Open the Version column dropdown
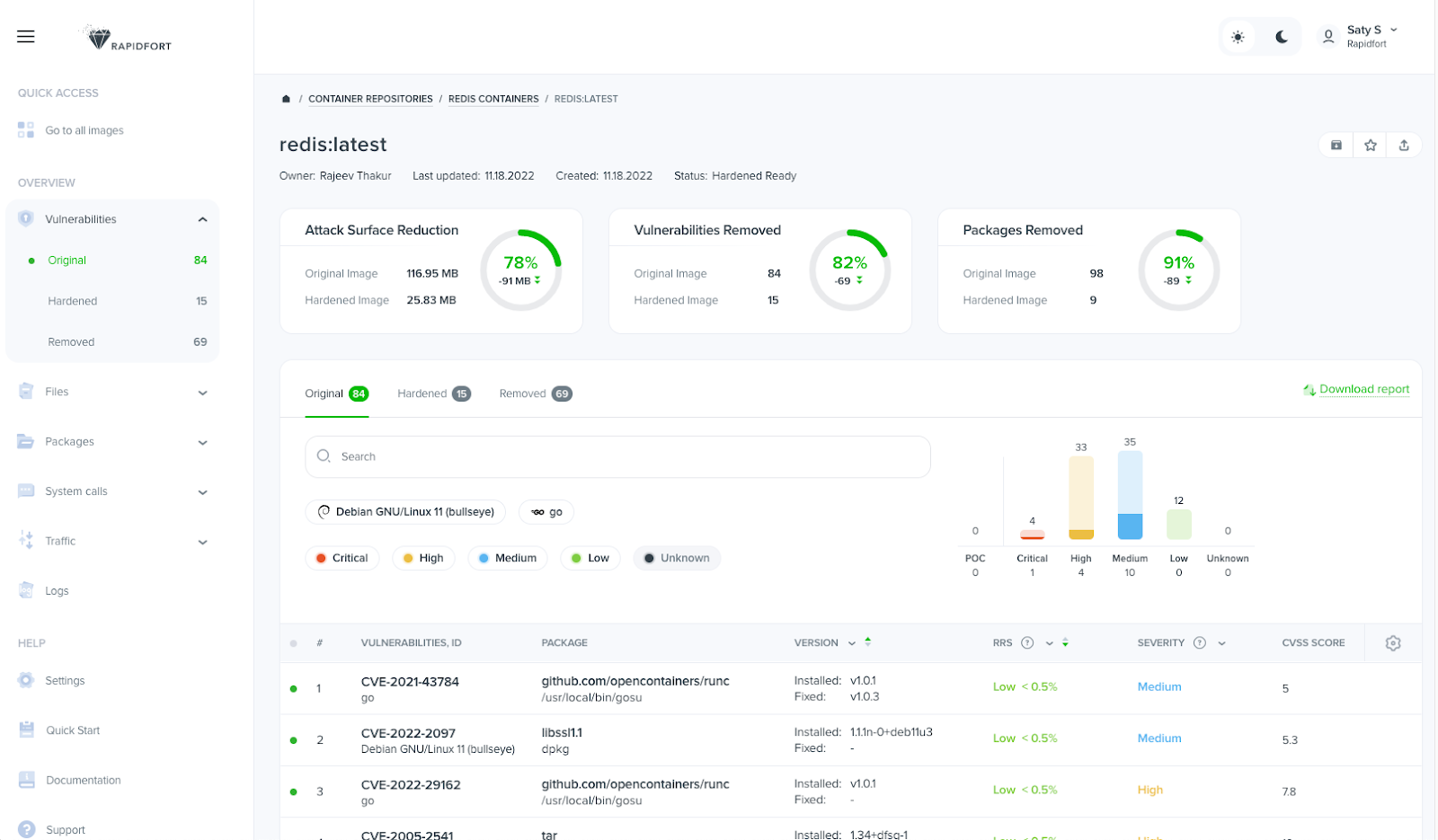1438x840 pixels. (851, 643)
